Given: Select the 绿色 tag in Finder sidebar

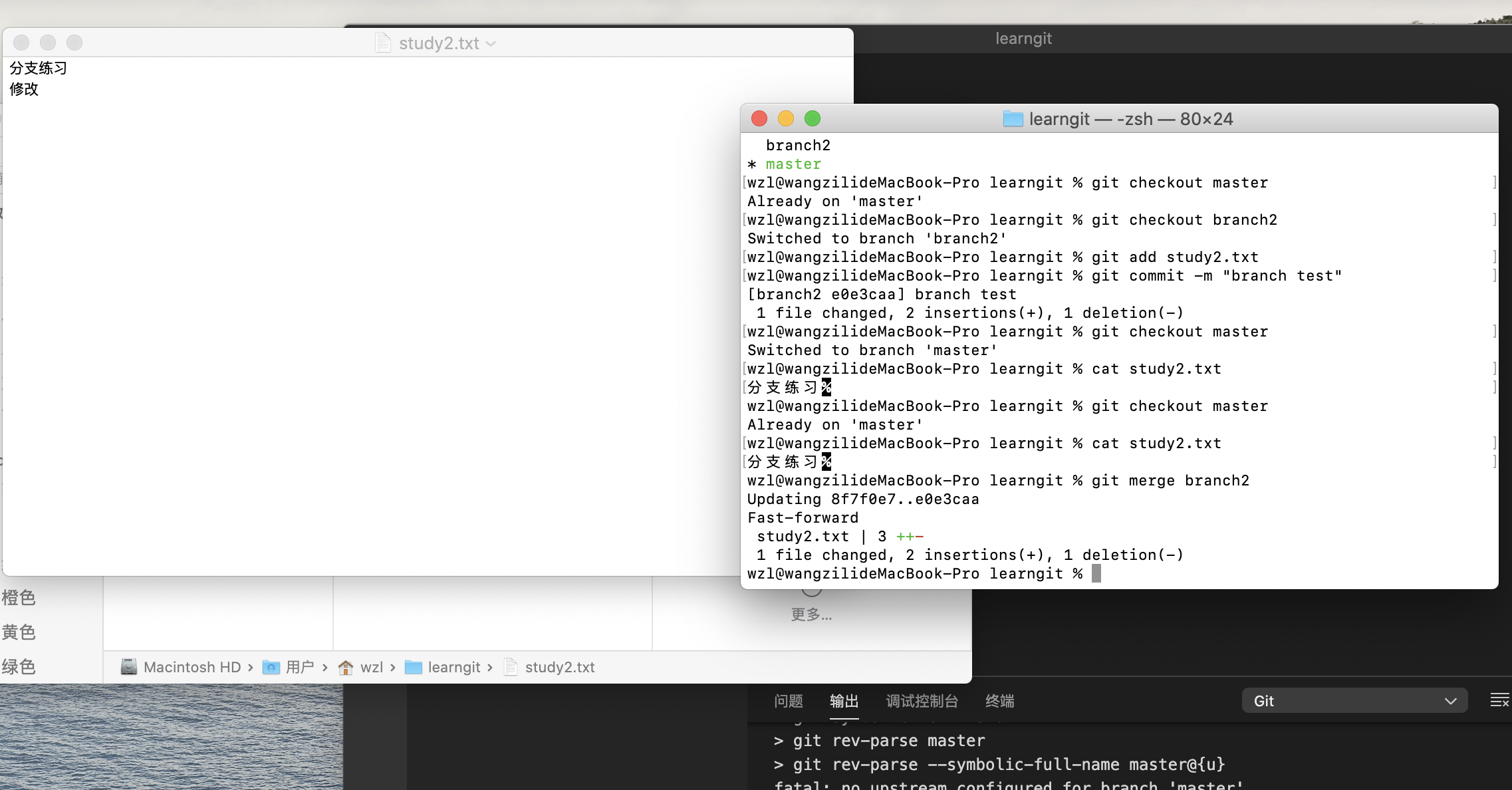Looking at the screenshot, I should [x=19, y=666].
